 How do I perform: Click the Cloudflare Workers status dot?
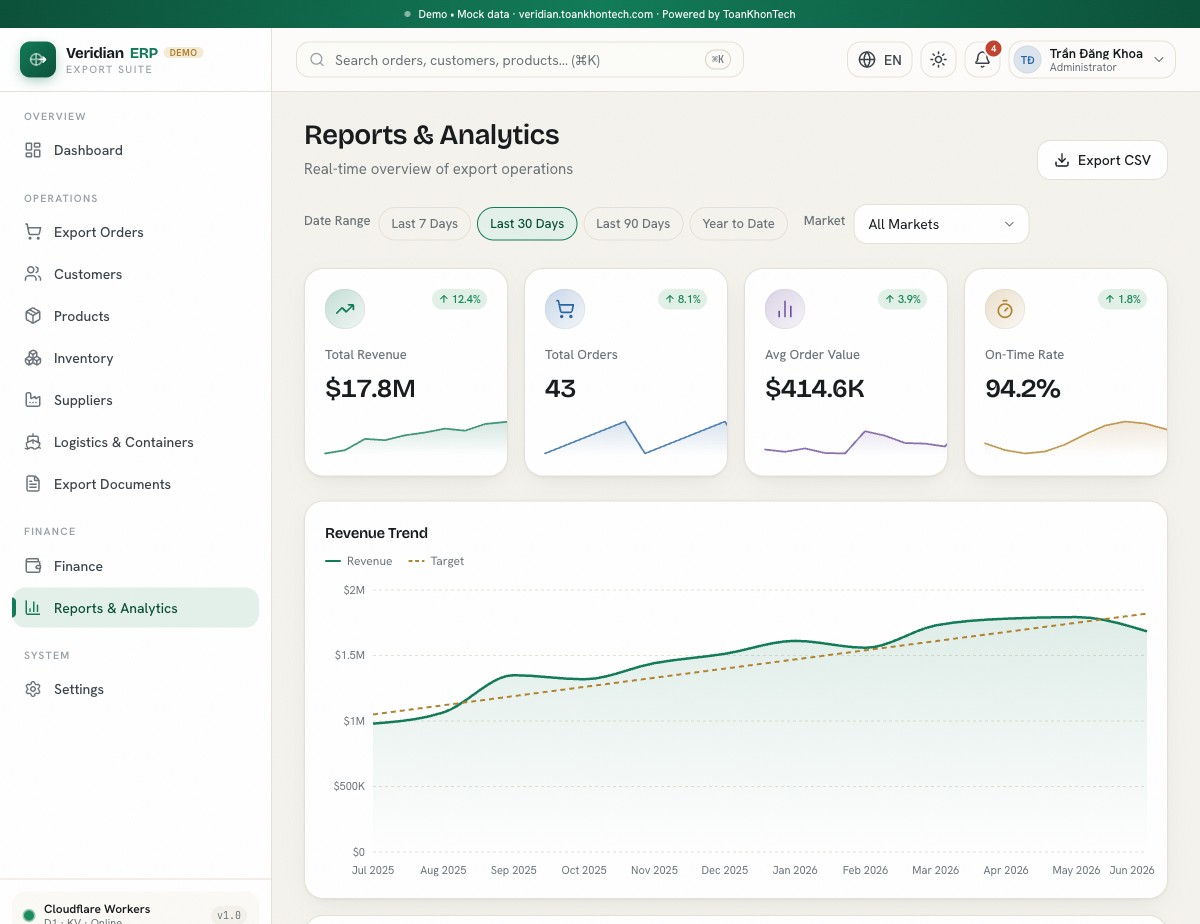click(x=29, y=915)
